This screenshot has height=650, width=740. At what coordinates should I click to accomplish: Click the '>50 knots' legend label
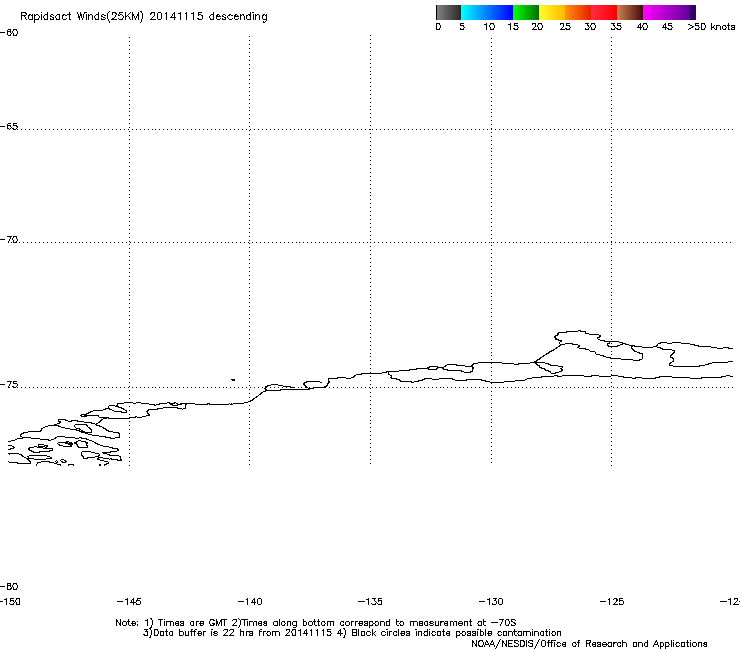711,27
